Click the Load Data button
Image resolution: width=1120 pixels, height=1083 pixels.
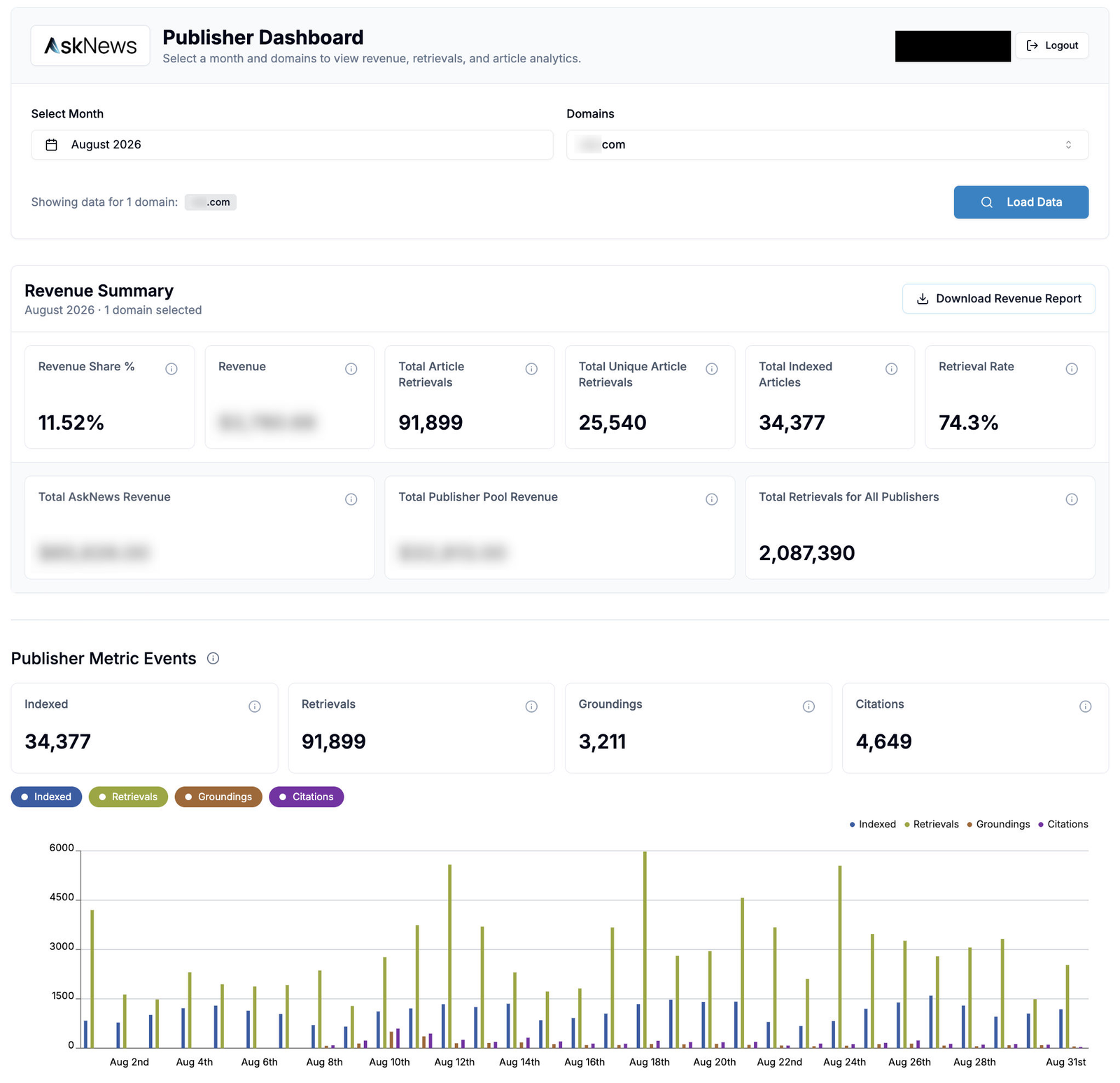[1021, 202]
